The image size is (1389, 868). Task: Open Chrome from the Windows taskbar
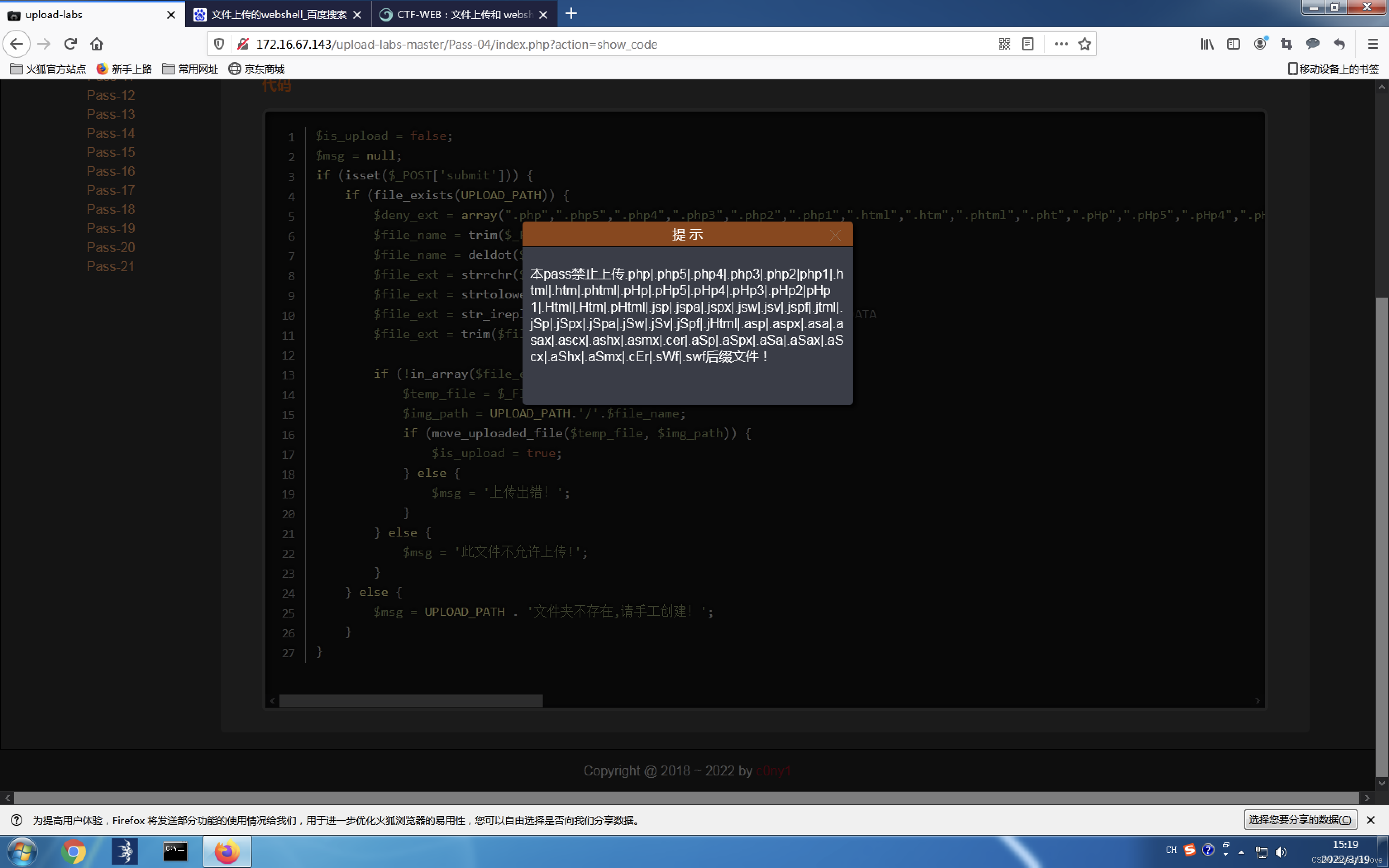coord(74,851)
